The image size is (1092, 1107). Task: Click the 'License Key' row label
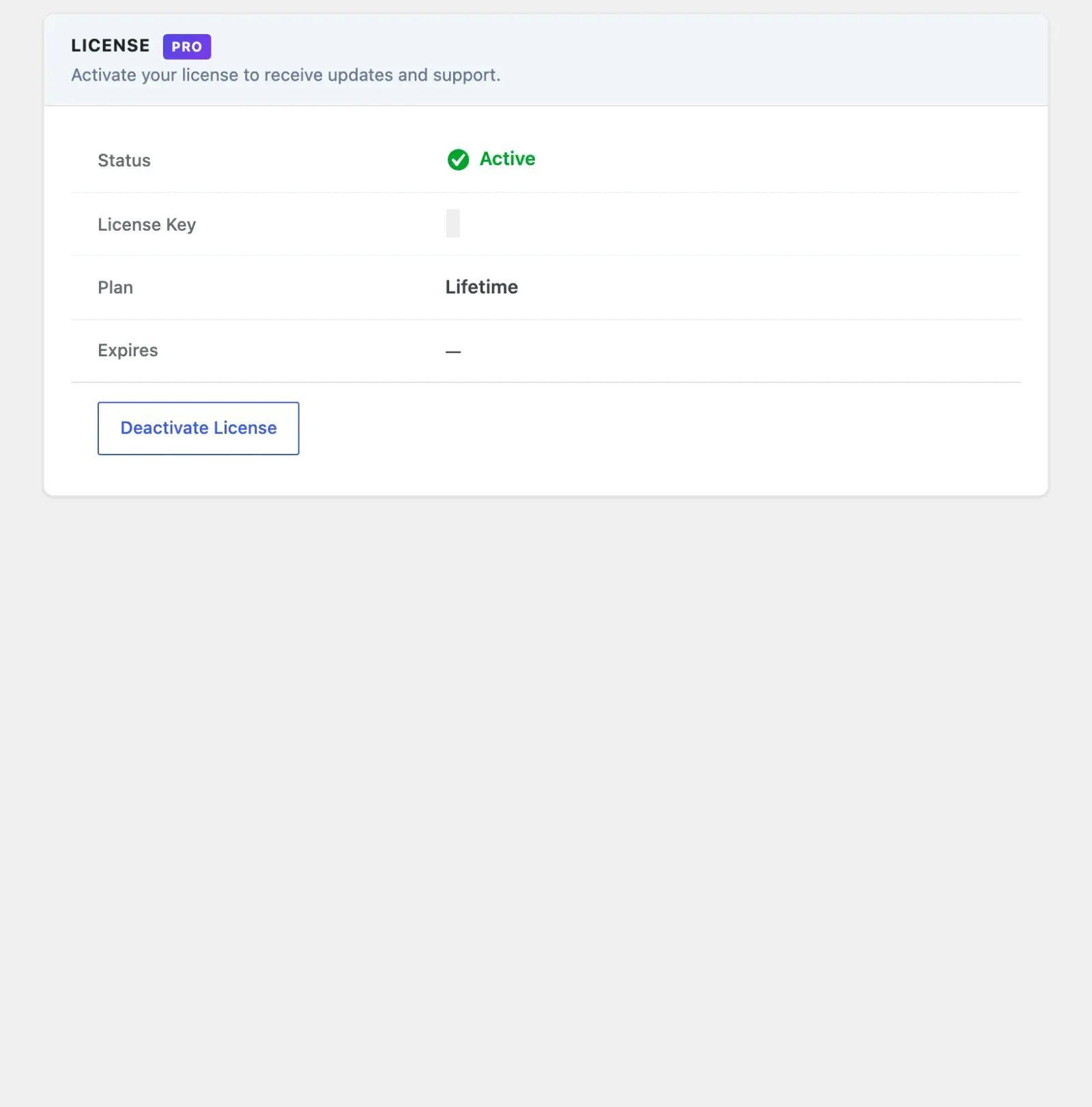tap(147, 225)
